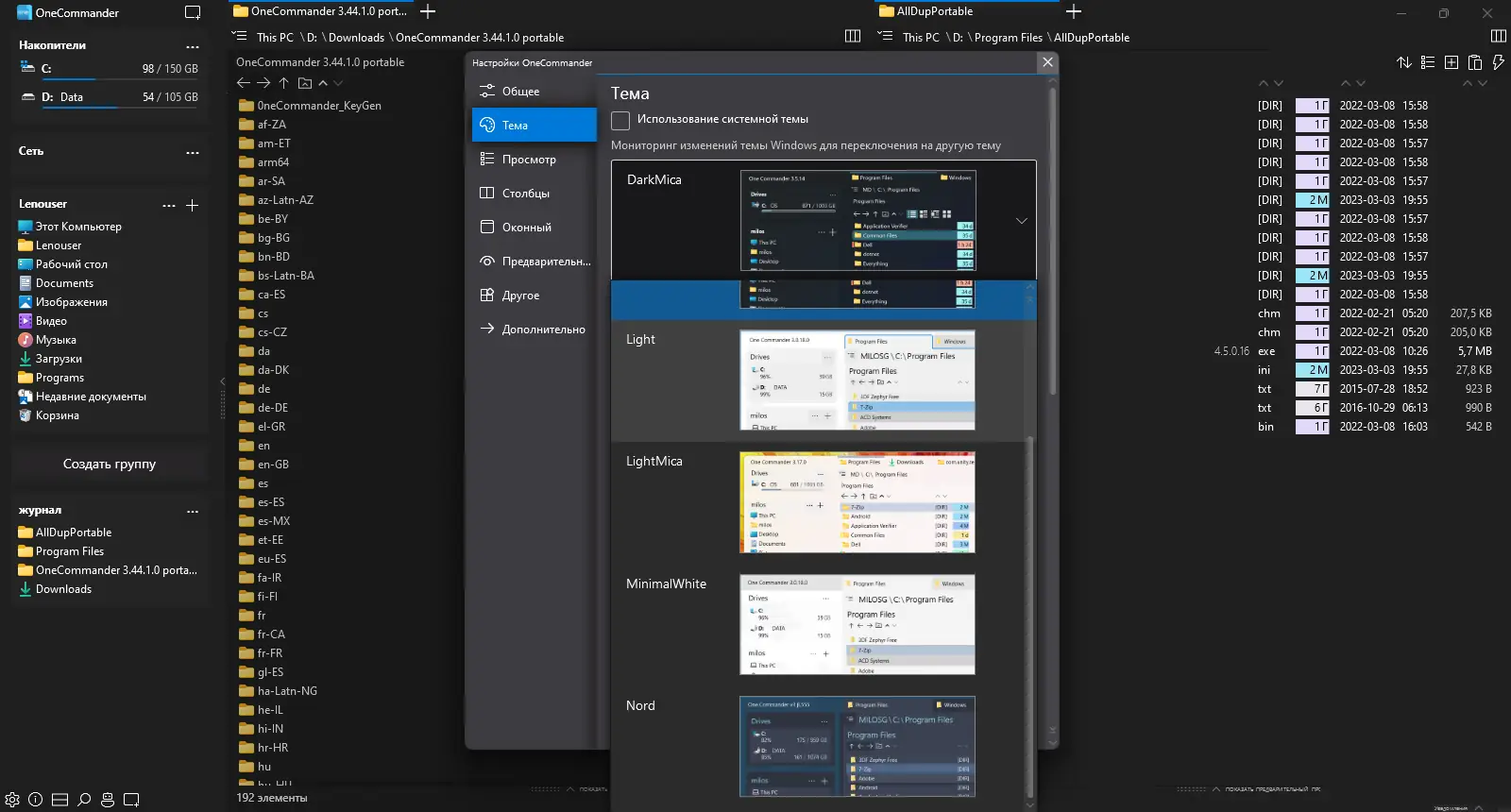1511x812 pixels.
Task: Open the Просмотр settings section
Action: point(535,160)
